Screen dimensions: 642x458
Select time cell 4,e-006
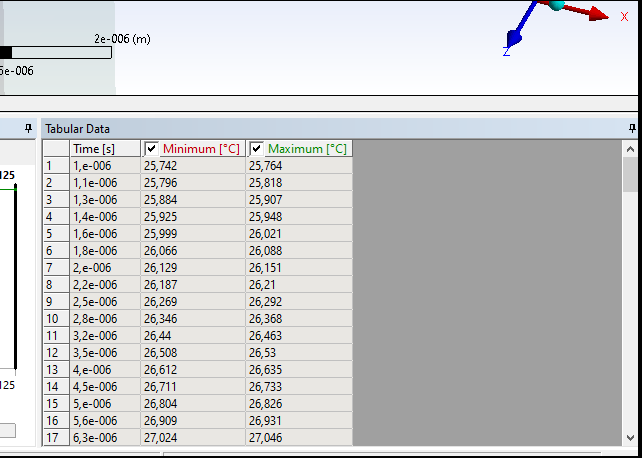click(105, 370)
